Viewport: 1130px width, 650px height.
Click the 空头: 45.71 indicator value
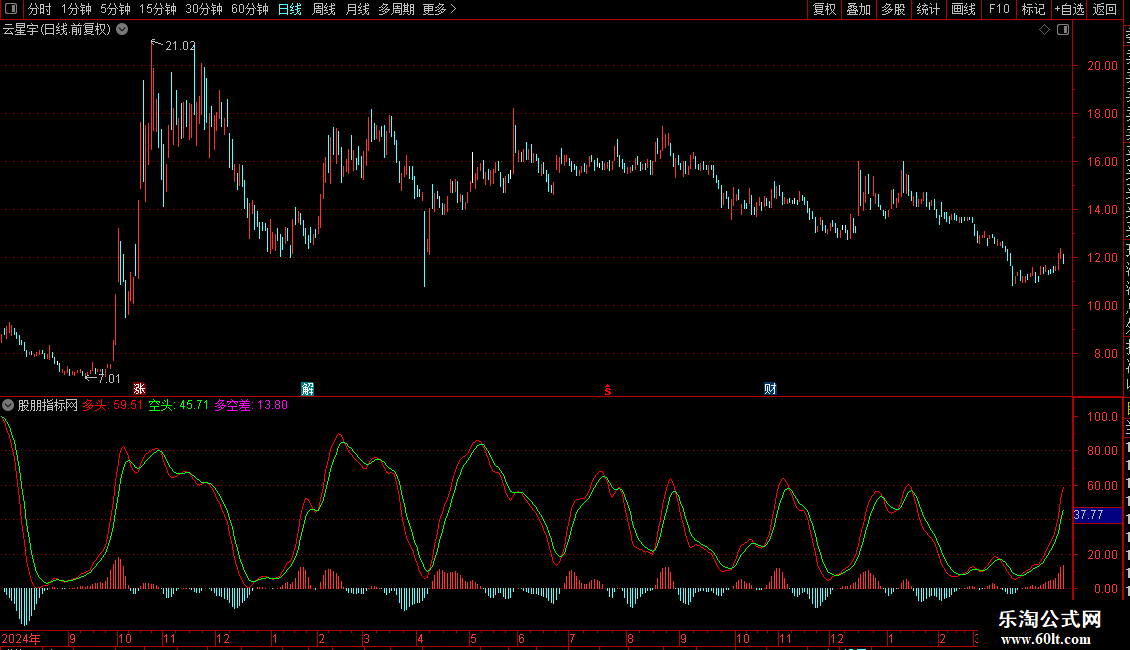(x=179, y=405)
